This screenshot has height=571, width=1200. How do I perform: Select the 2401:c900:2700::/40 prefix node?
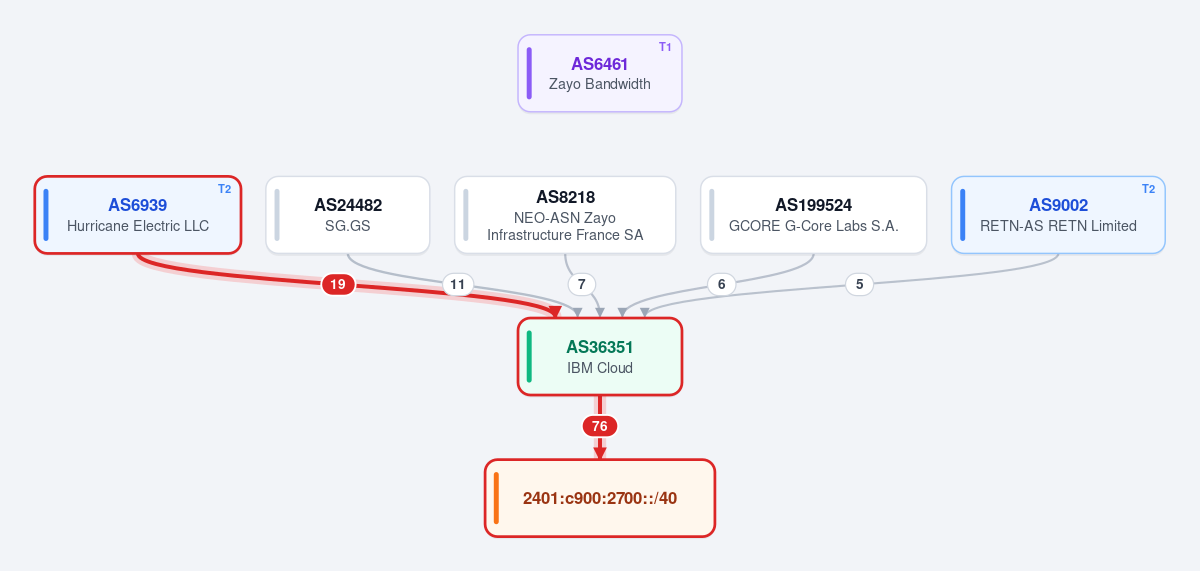pyautogui.click(x=600, y=498)
